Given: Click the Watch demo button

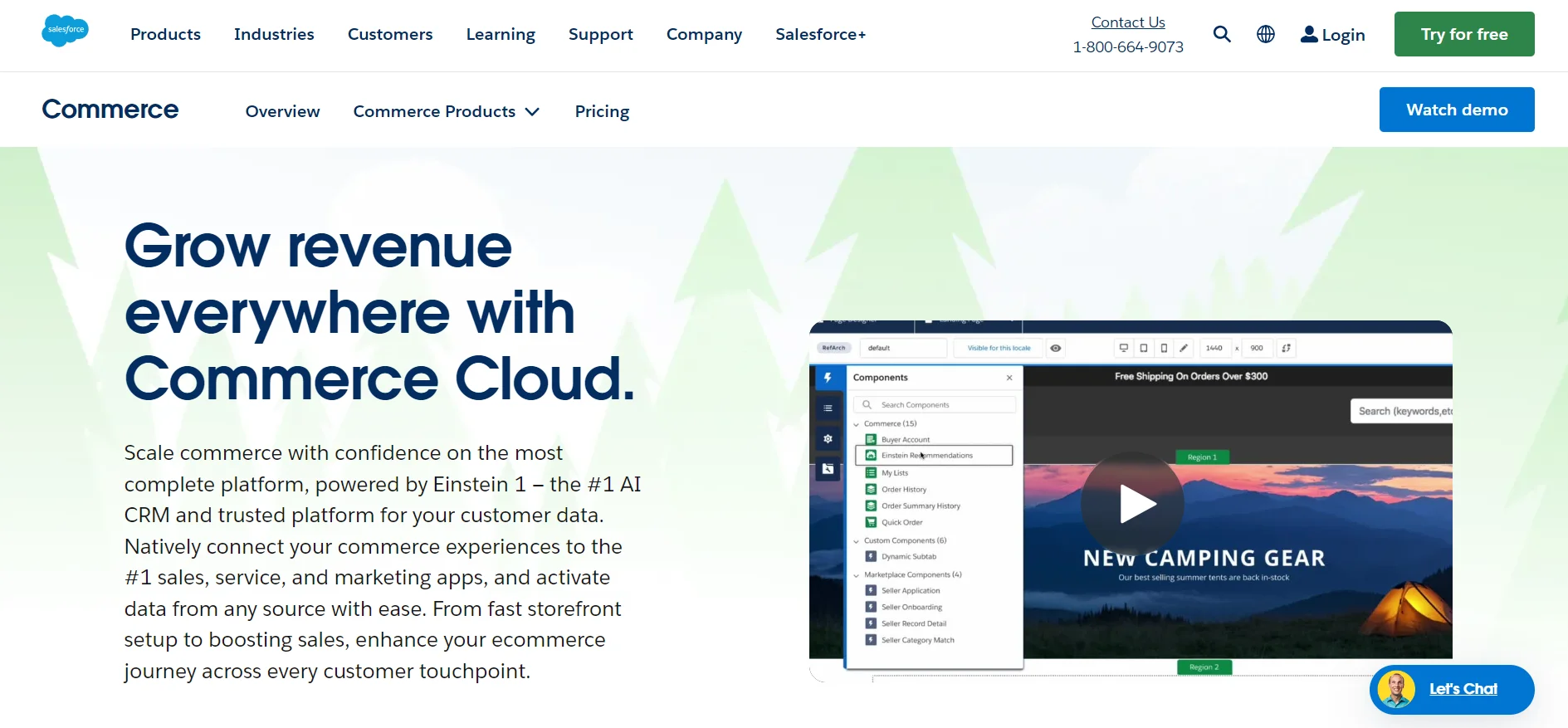Looking at the screenshot, I should [1457, 110].
